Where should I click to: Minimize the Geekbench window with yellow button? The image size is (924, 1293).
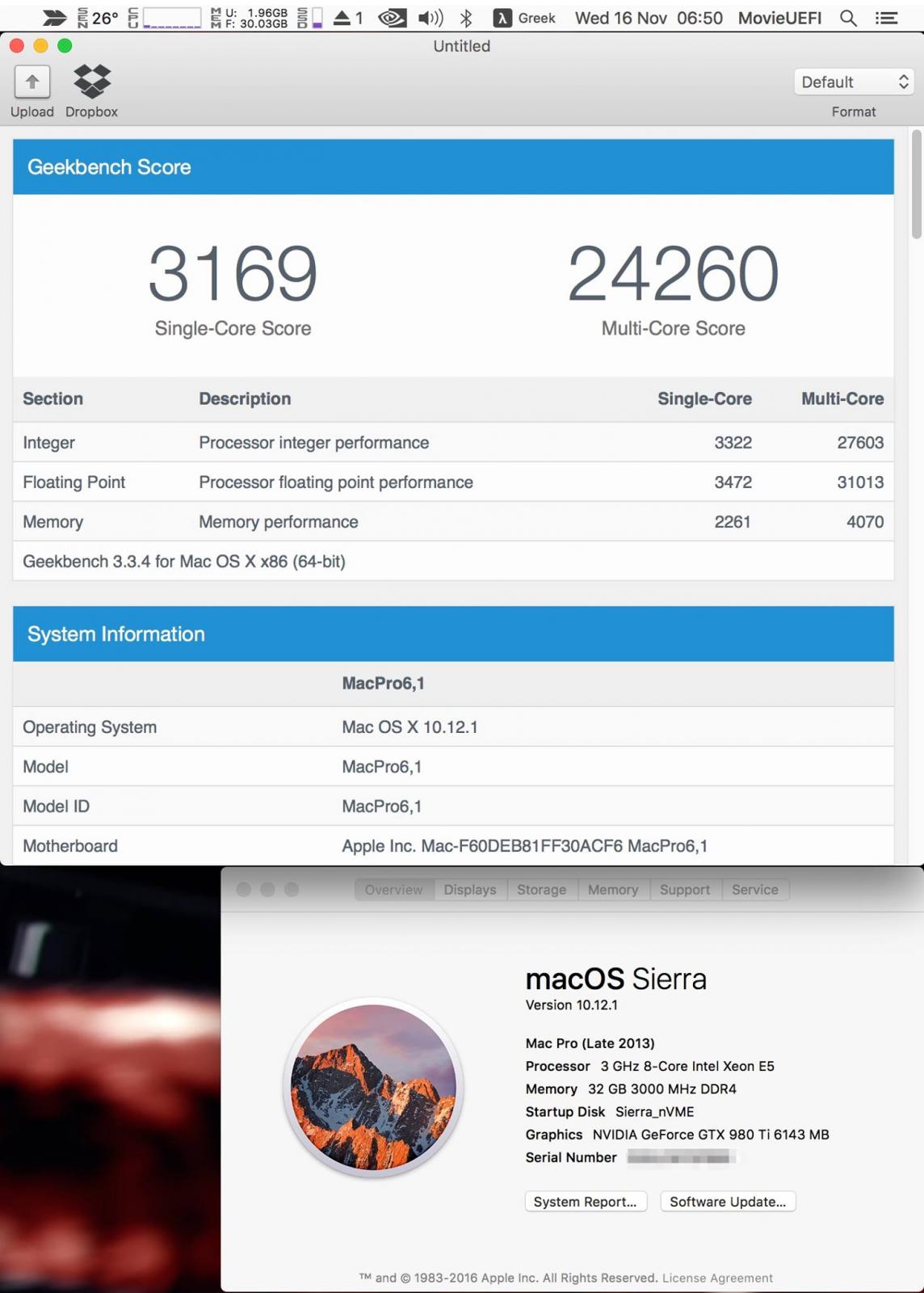click(x=40, y=46)
